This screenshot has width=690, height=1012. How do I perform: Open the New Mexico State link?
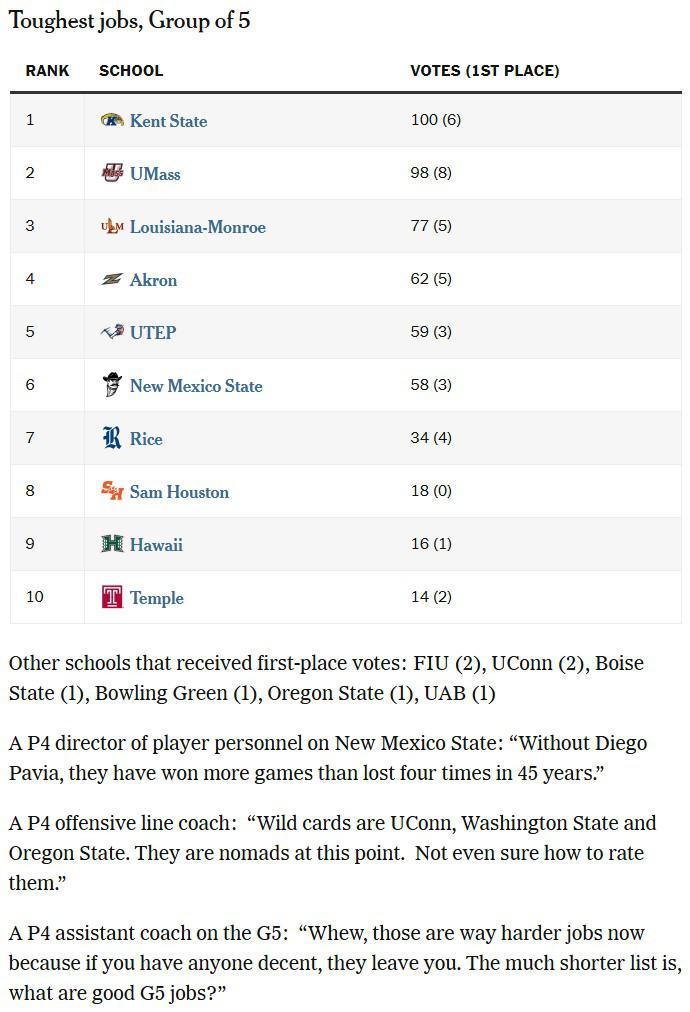tap(196, 386)
